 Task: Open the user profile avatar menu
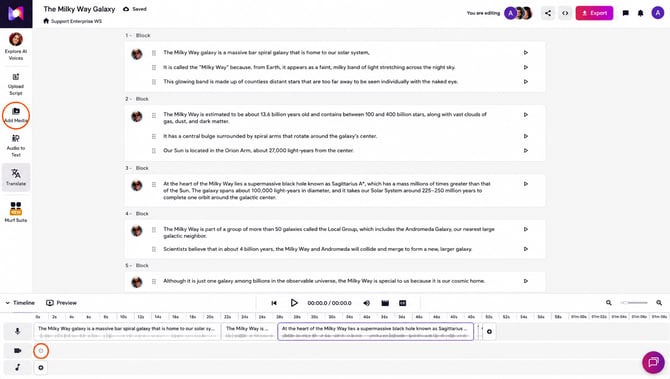tap(658, 13)
